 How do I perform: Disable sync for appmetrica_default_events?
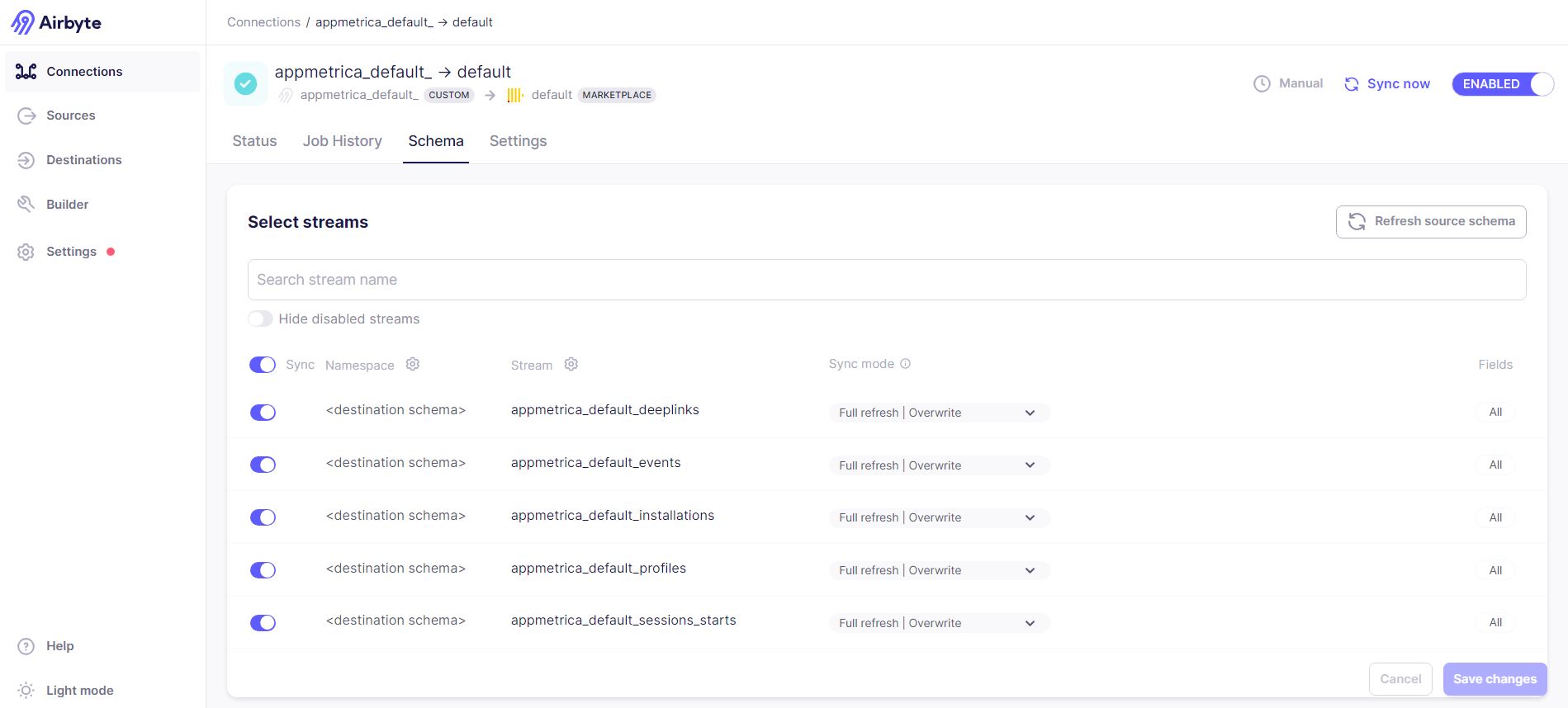pyautogui.click(x=263, y=465)
